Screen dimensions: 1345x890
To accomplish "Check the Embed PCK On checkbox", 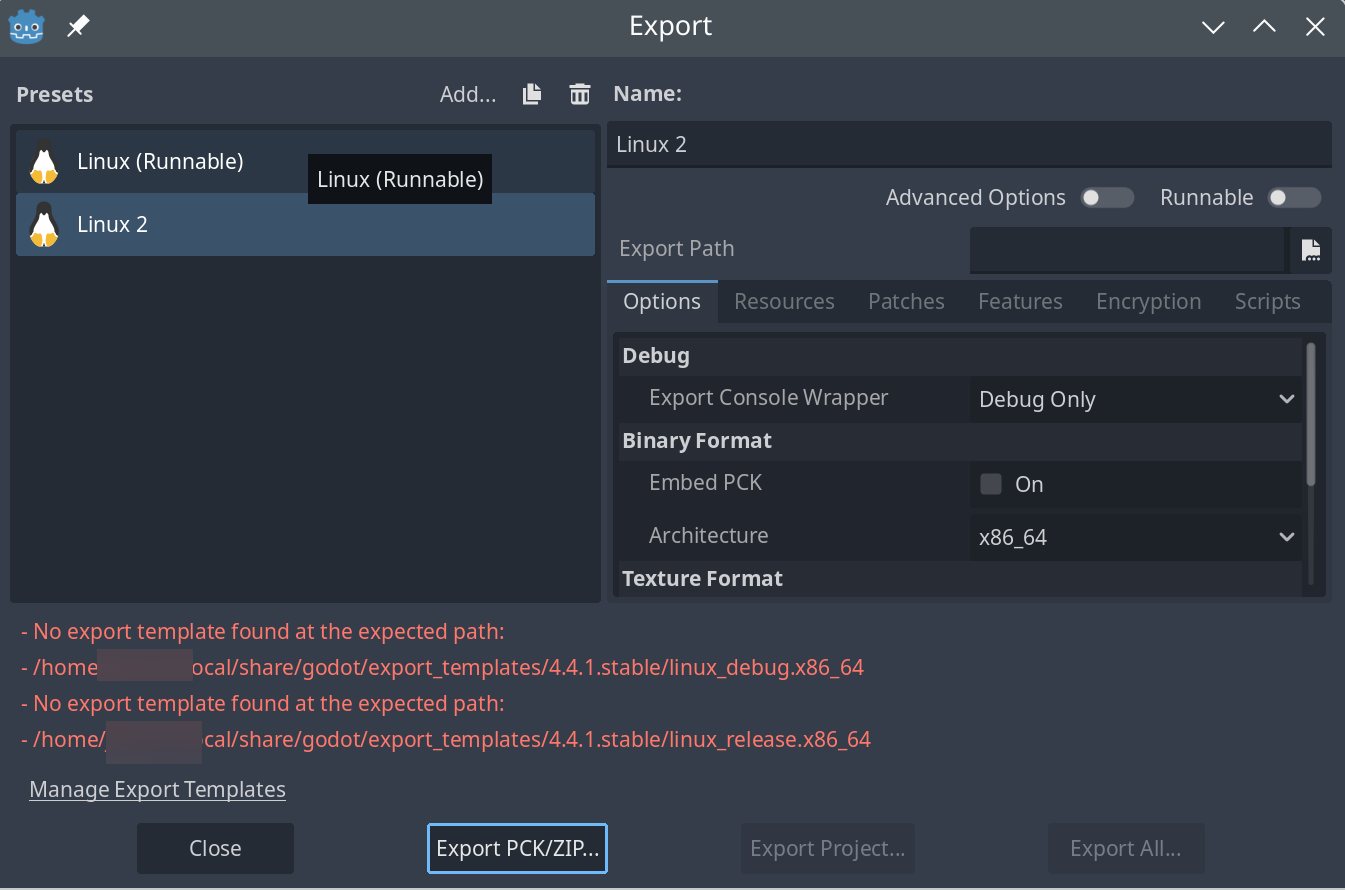I will [991, 485].
